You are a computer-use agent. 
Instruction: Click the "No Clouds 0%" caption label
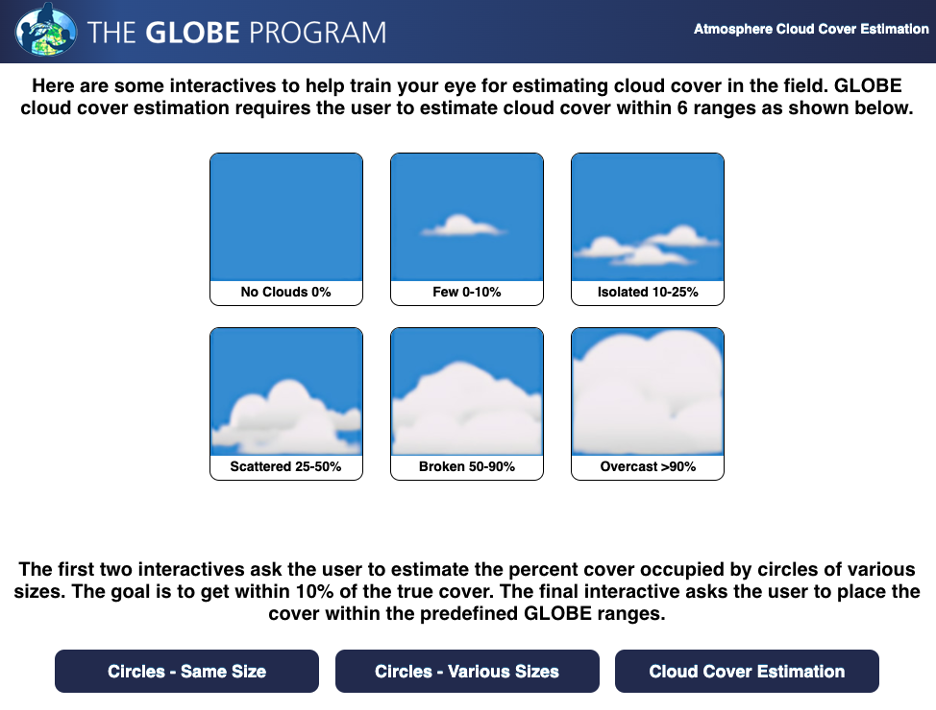coord(286,293)
